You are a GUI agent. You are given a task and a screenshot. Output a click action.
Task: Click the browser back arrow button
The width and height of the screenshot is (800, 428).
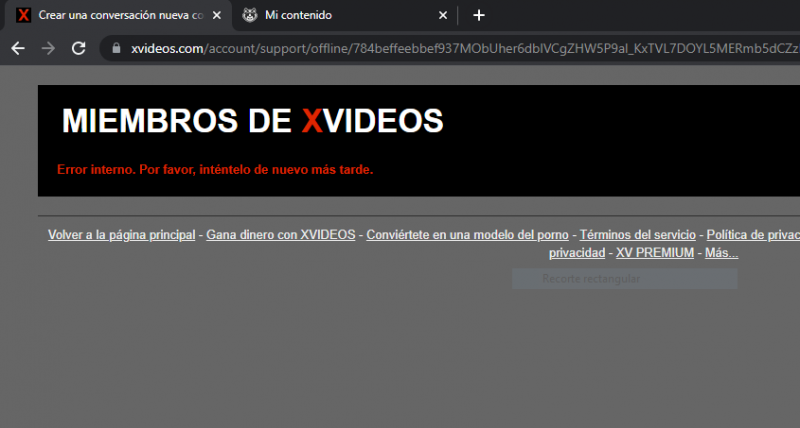tap(16, 48)
